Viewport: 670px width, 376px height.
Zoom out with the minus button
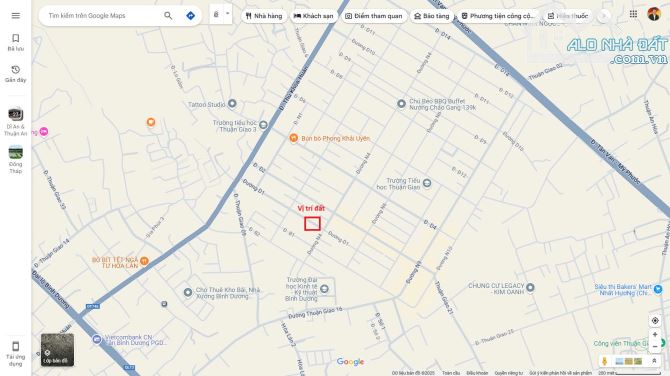tap(655, 347)
